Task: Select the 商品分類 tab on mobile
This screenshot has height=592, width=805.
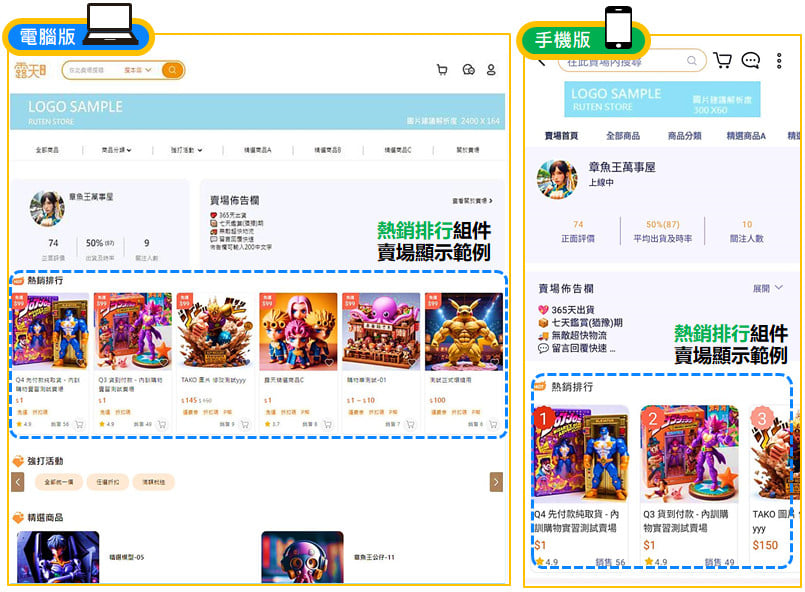Action: pos(684,136)
